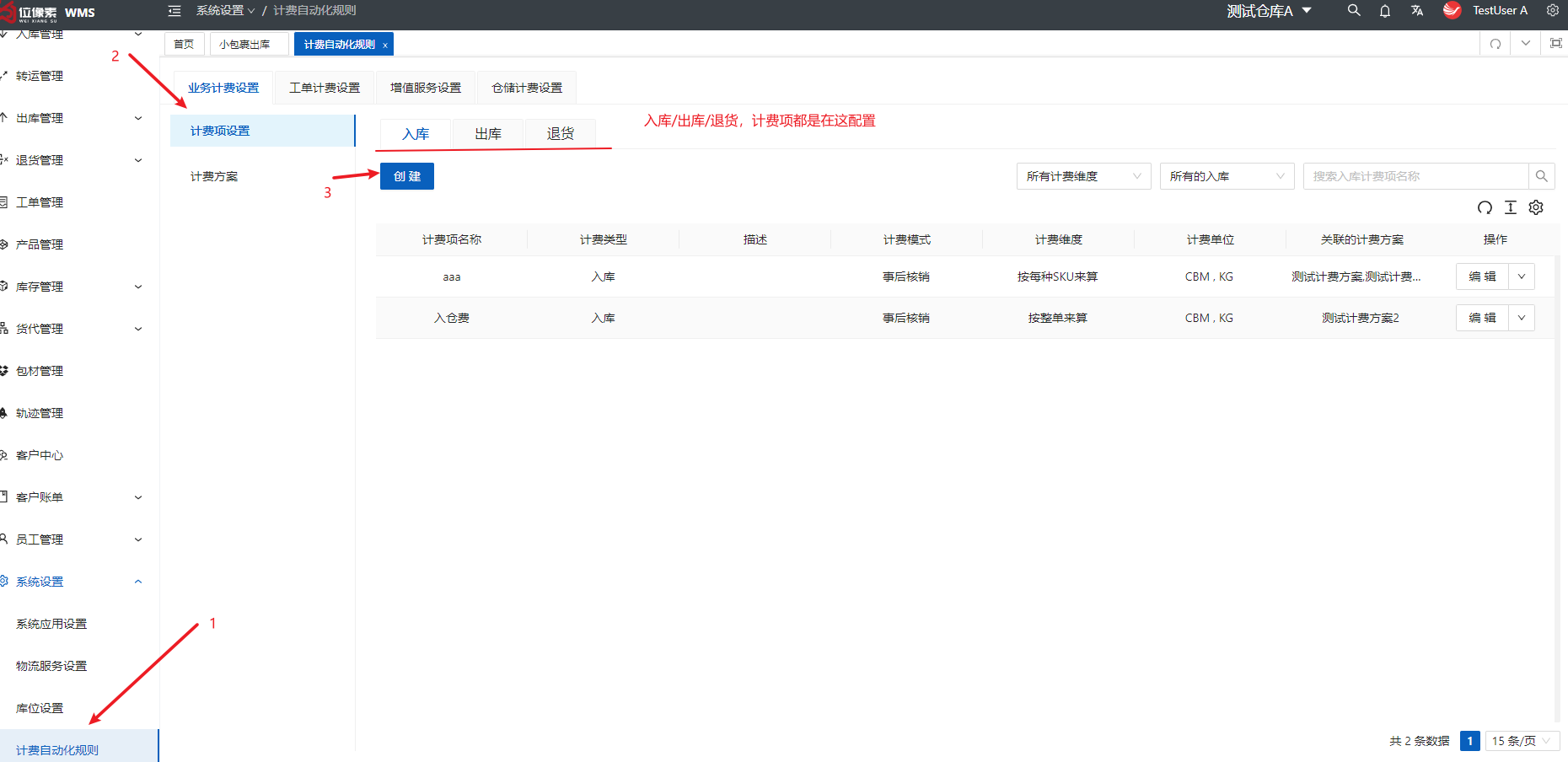Open global search magnifier icon in header
Viewport: 1568px width, 762px height.
click(x=1354, y=10)
